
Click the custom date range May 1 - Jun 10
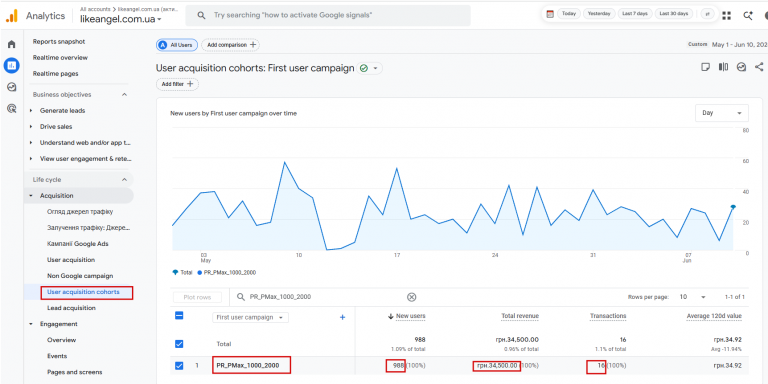coord(740,45)
